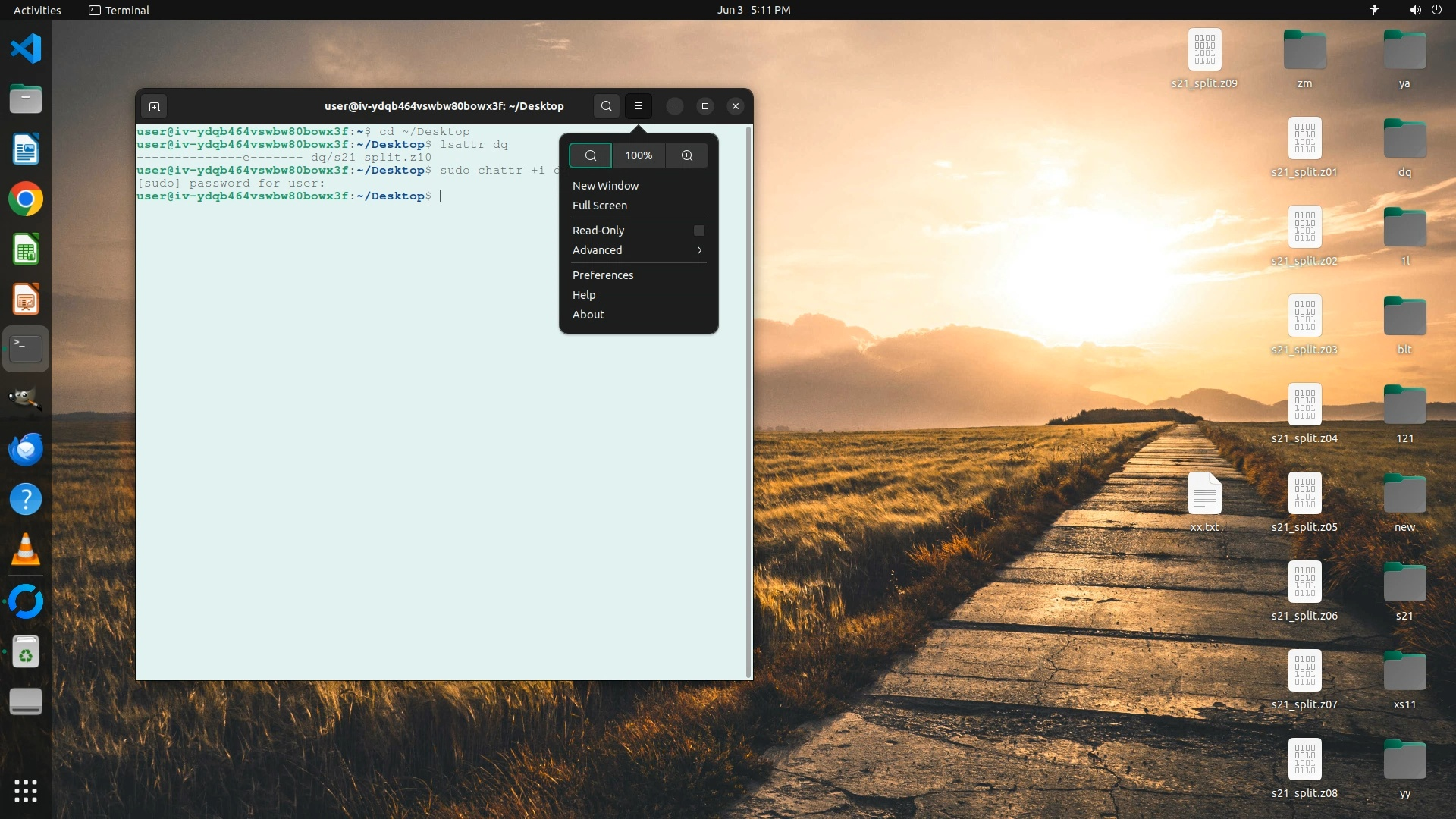Expand the Advanced submenu arrow
Image resolution: width=1456 pixels, height=819 pixels.
[698, 250]
